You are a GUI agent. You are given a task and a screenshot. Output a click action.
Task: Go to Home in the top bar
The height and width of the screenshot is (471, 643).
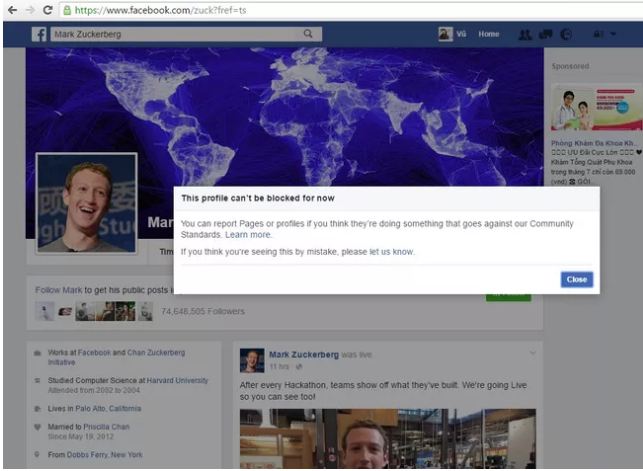click(x=488, y=34)
